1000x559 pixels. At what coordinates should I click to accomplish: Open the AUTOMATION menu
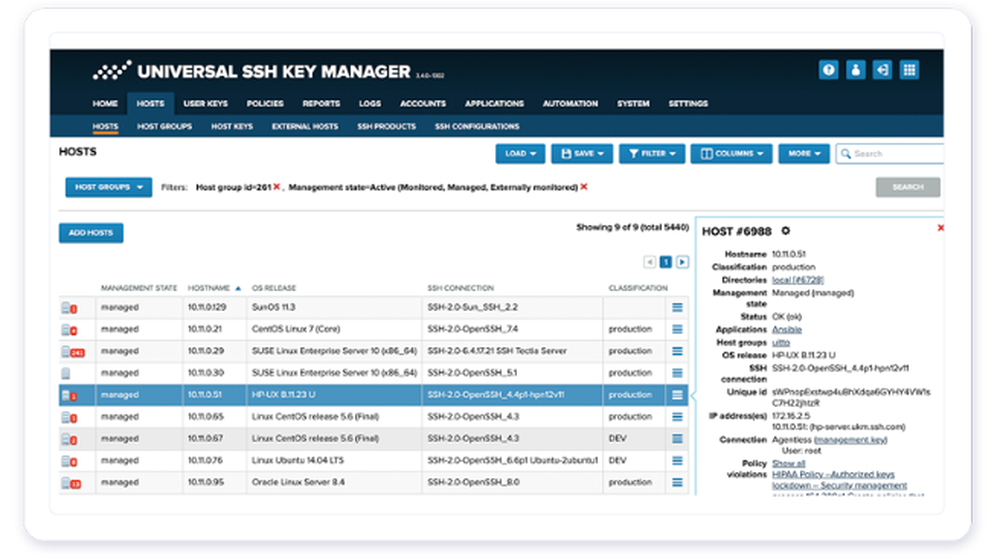[x=570, y=103]
